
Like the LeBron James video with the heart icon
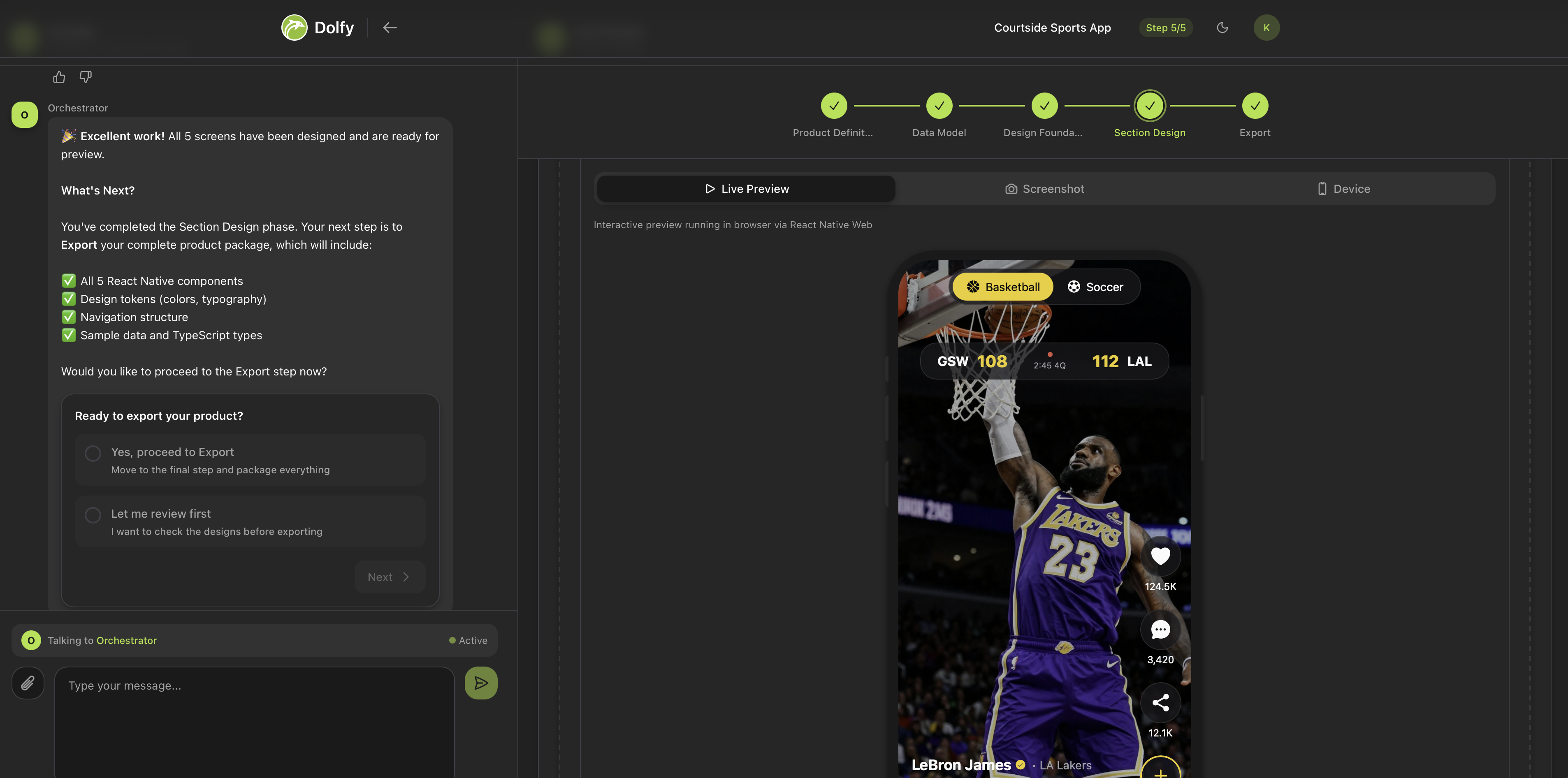(x=1160, y=556)
